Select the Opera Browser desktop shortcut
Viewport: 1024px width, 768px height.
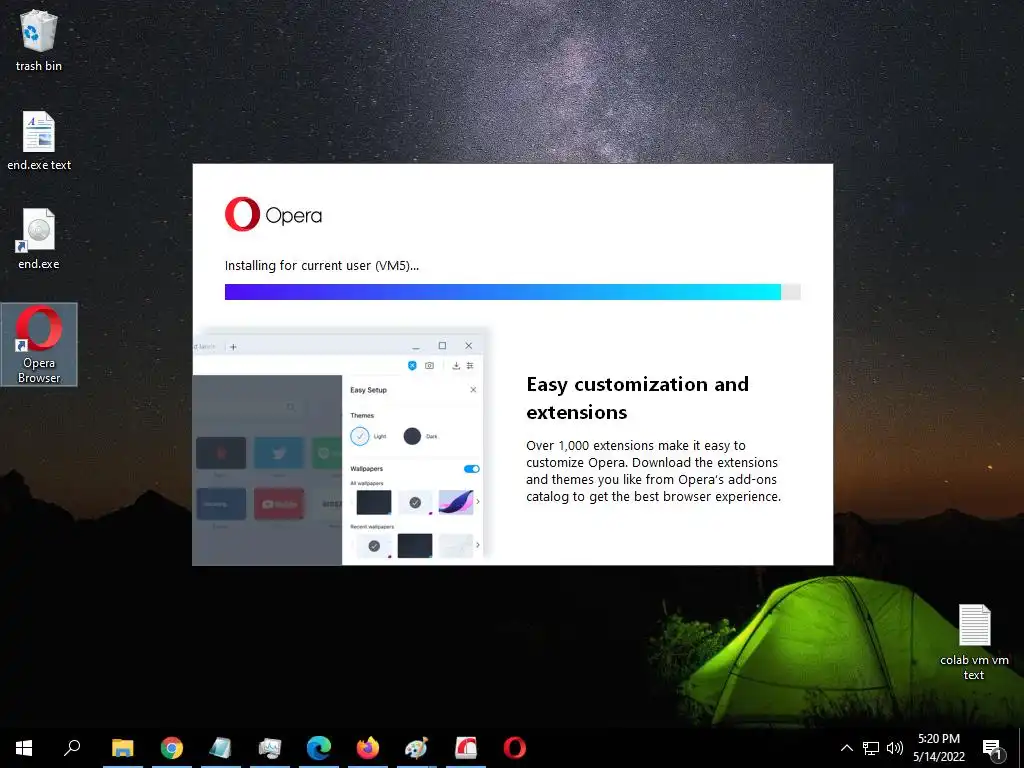39,344
